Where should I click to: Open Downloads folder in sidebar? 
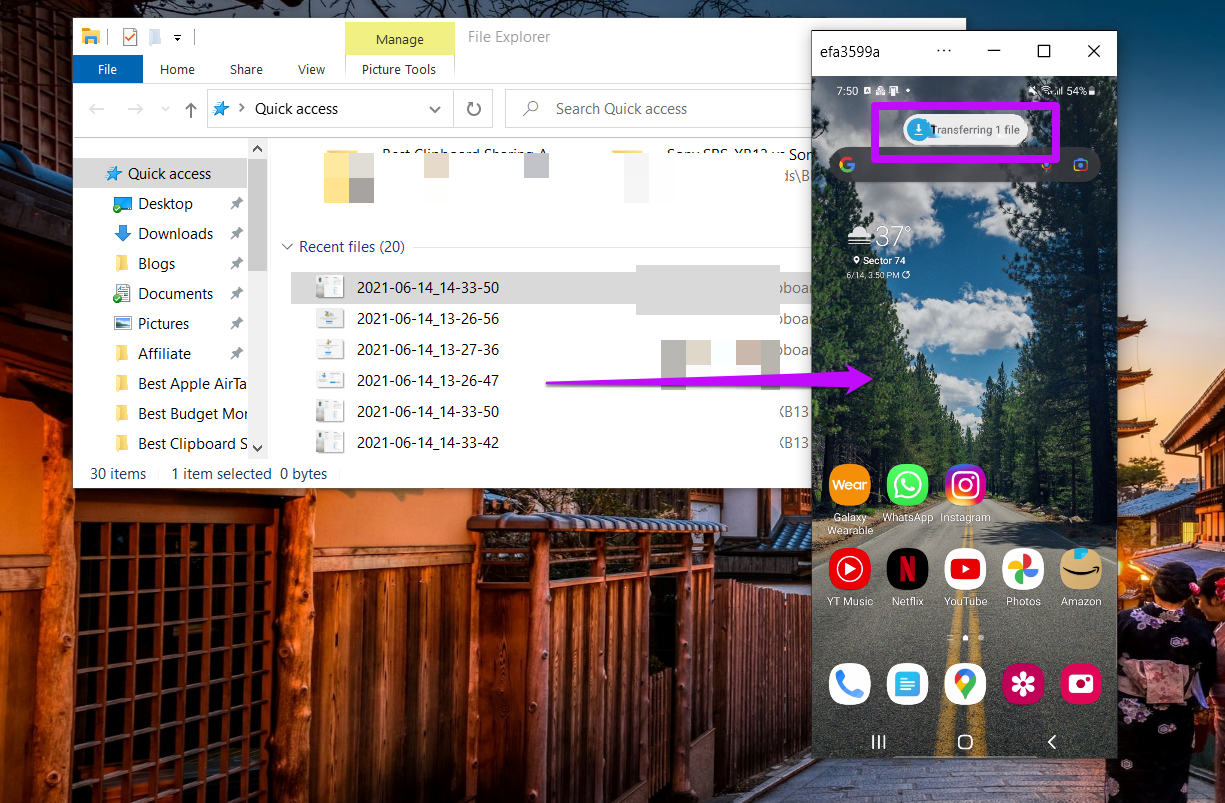(x=175, y=233)
